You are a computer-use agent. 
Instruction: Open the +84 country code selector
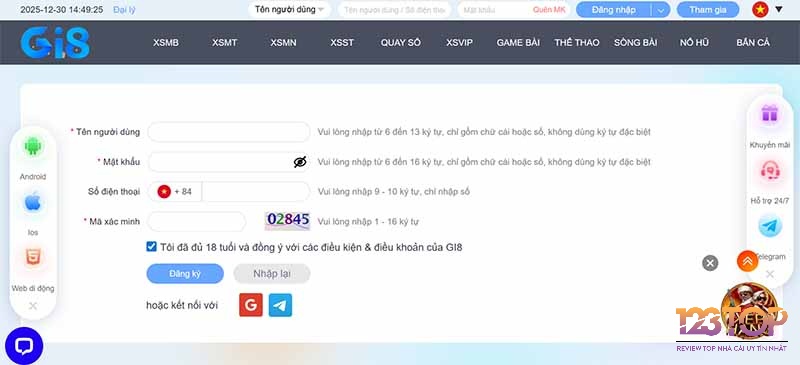[174, 191]
